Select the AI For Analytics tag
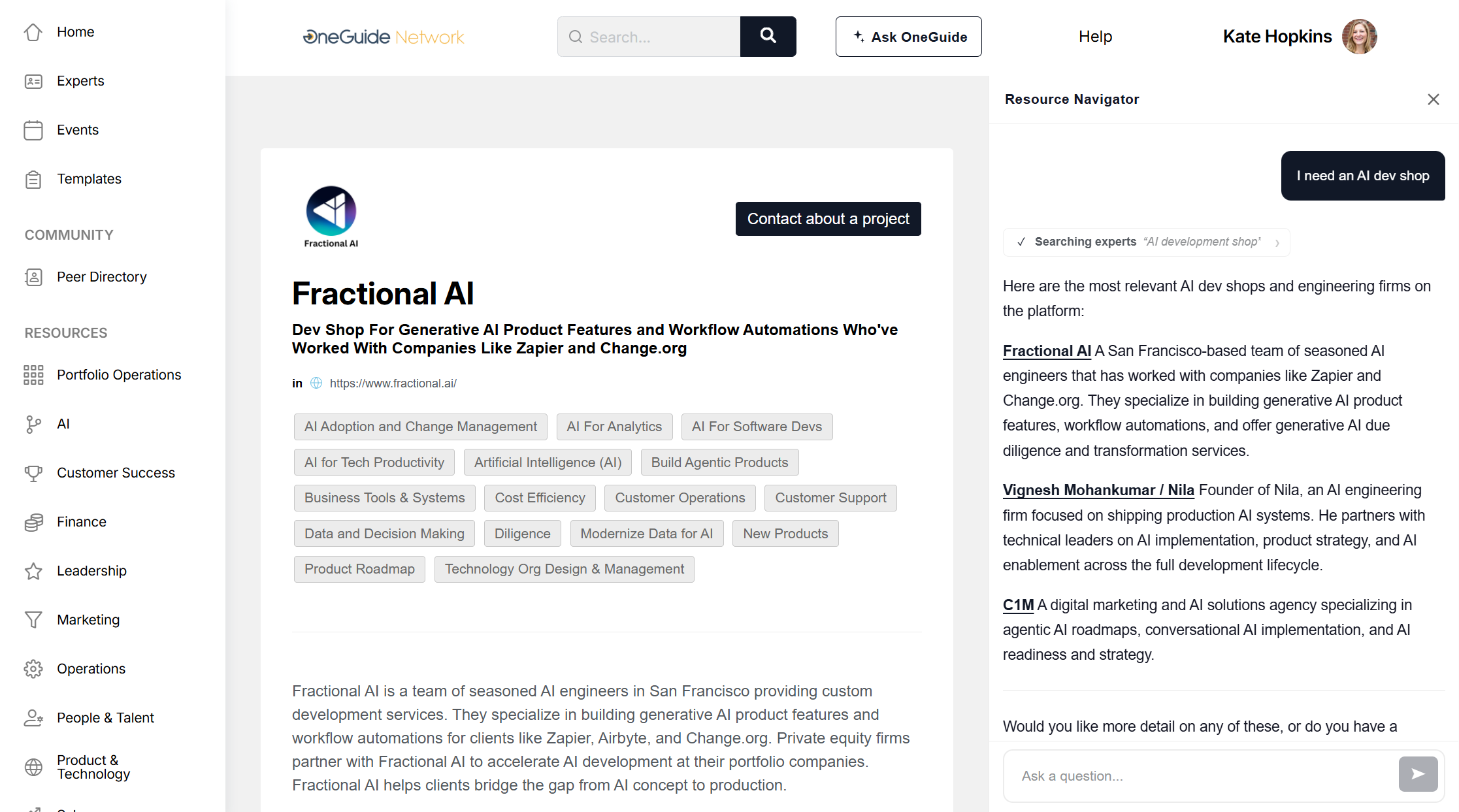The height and width of the screenshot is (812, 1459). coord(614,427)
